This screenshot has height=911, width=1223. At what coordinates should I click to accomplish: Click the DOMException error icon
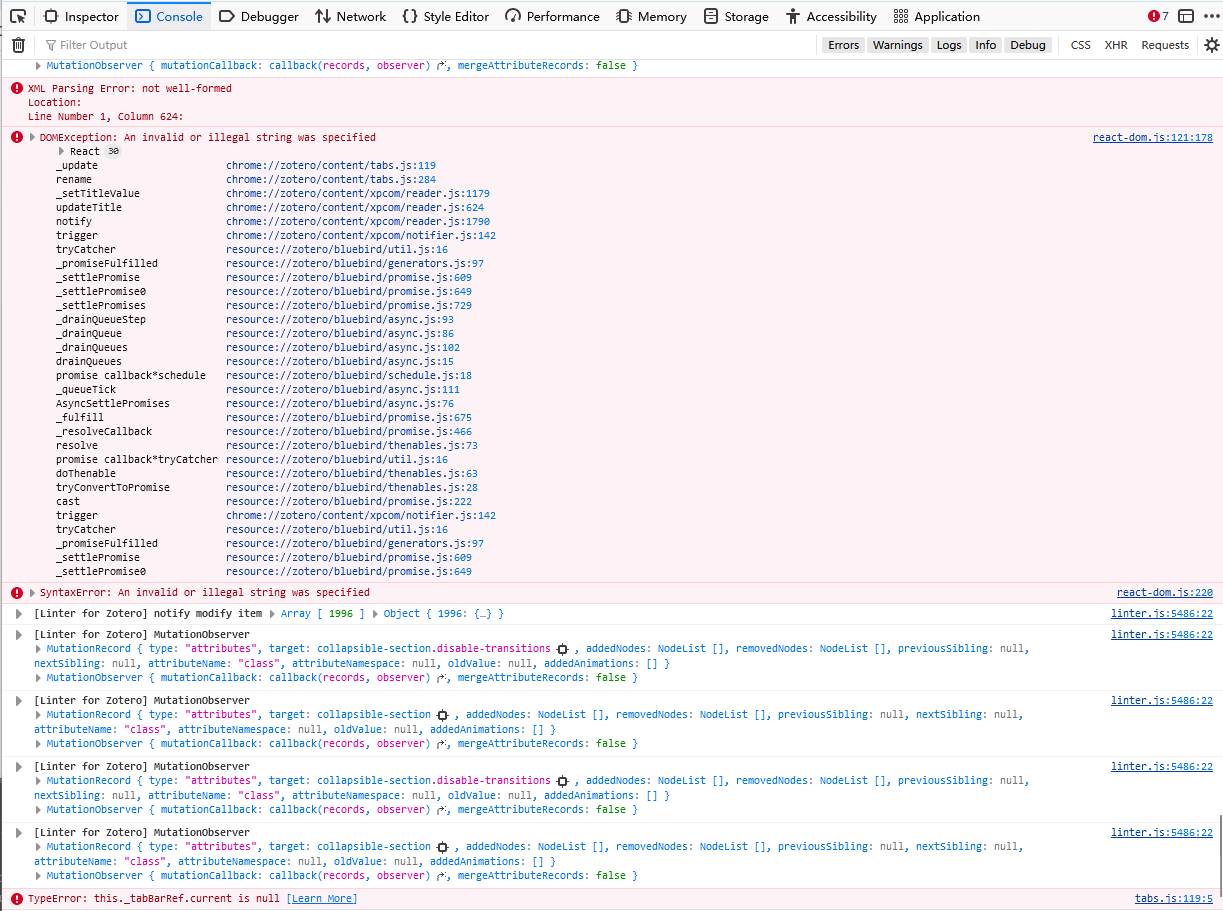click(17, 137)
